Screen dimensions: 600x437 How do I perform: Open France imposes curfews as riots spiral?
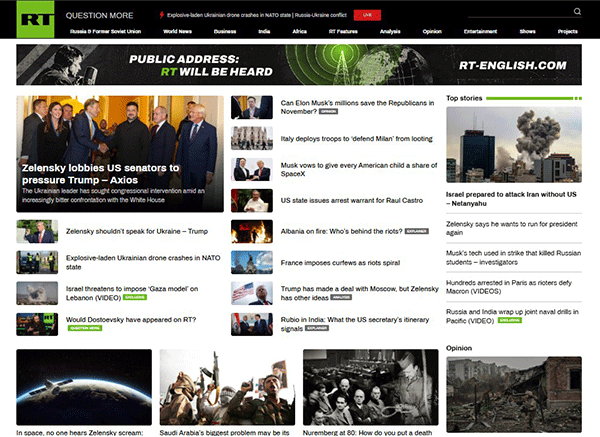click(340, 263)
